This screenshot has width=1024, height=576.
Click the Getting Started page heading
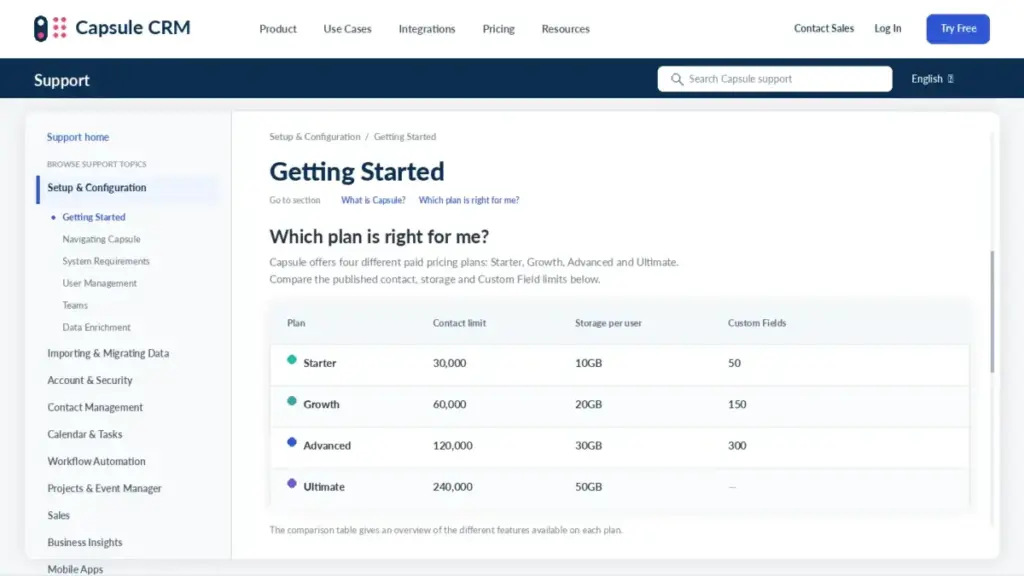tap(357, 172)
